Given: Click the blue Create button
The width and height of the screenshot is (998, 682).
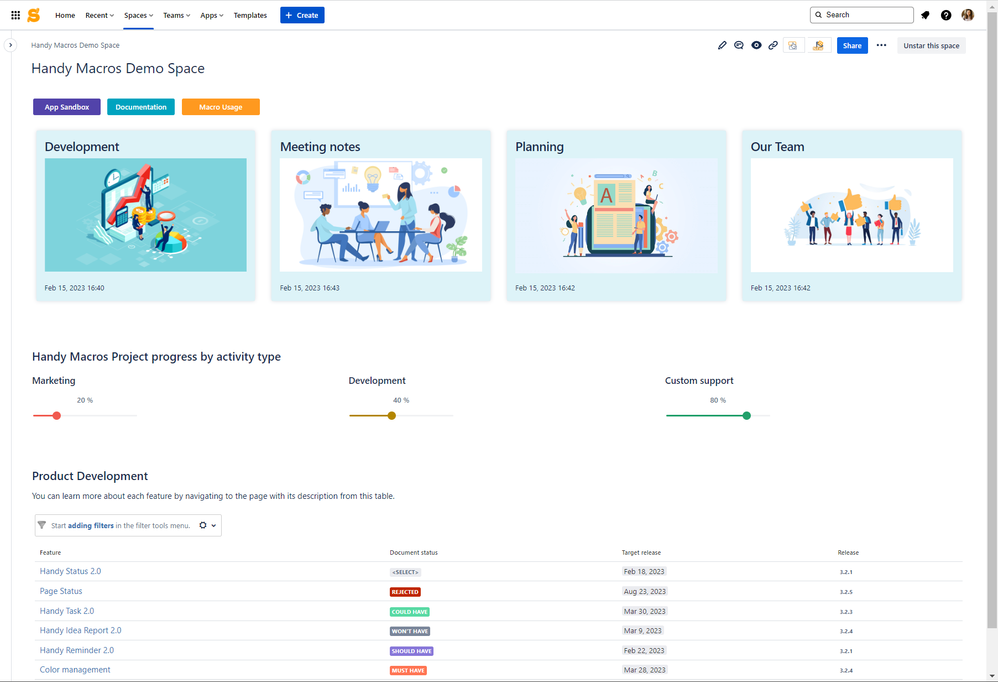Looking at the screenshot, I should pyautogui.click(x=302, y=15).
